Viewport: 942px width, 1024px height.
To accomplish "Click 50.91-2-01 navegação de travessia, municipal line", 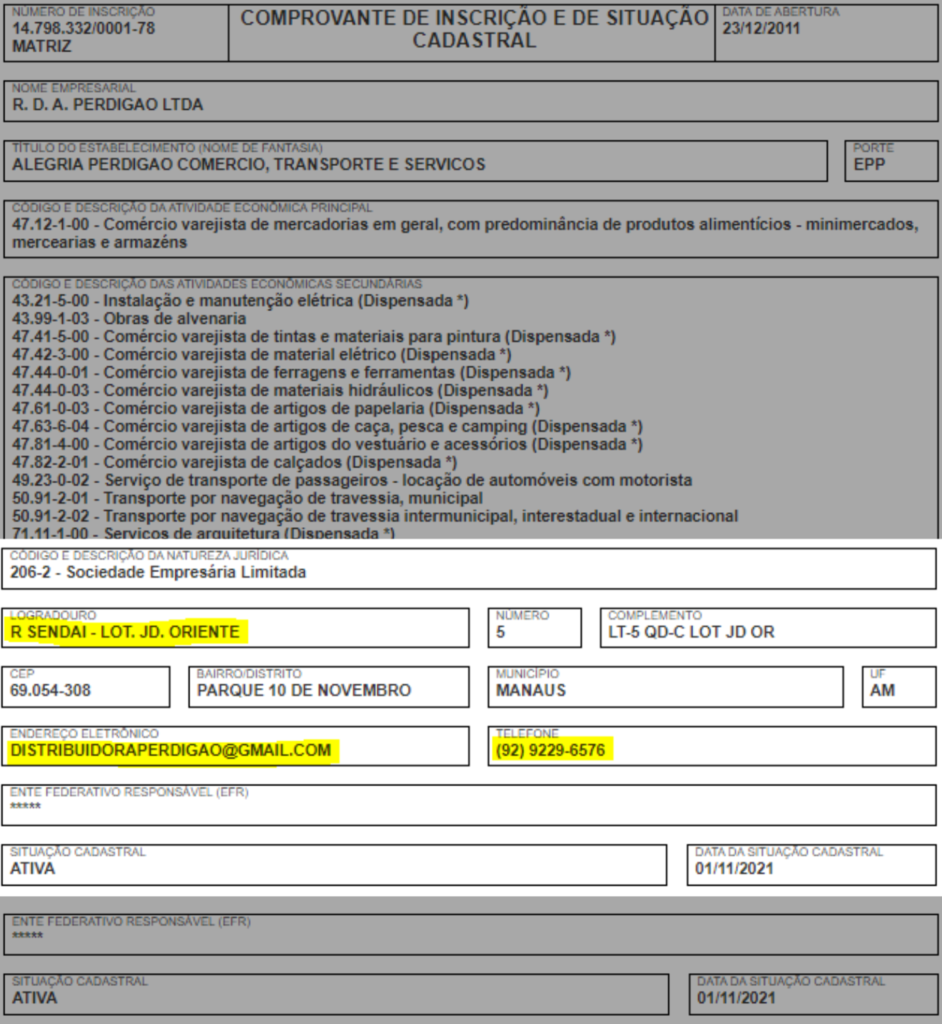I will coord(248,498).
